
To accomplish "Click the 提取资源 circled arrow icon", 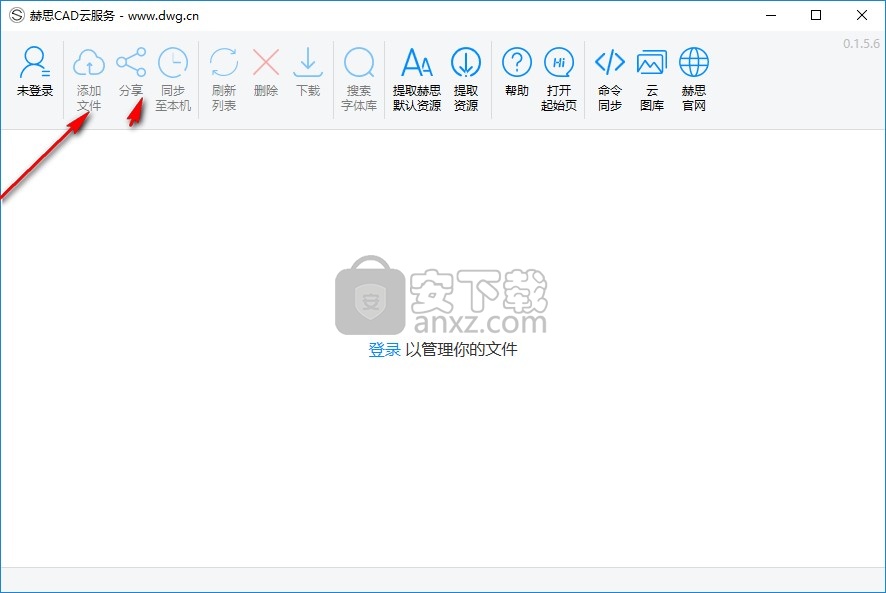I will pyautogui.click(x=466, y=62).
